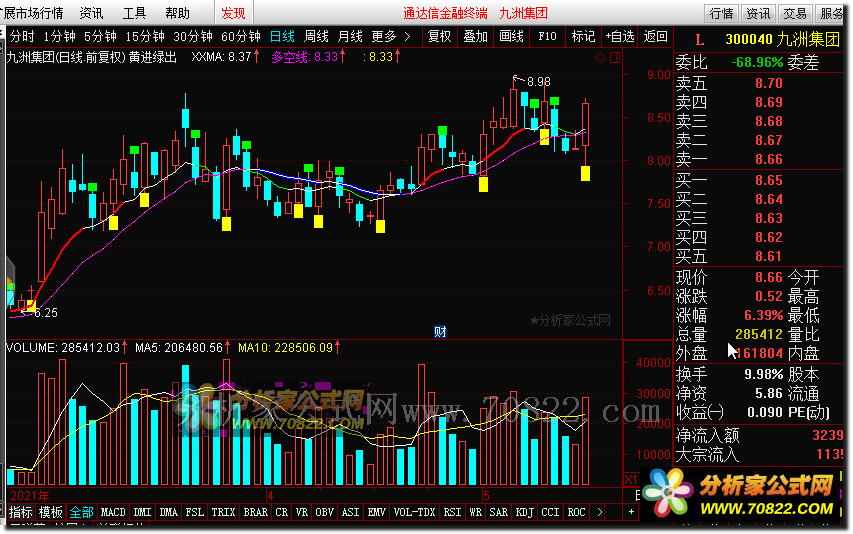
Task: Click the 委比 value -68.96%
Action: click(x=757, y=63)
